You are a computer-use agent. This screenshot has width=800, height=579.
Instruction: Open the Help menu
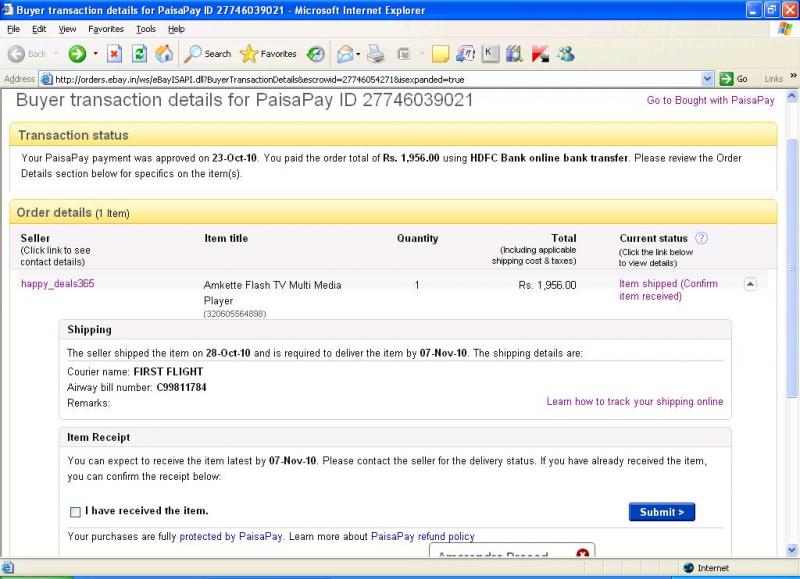[x=176, y=29]
